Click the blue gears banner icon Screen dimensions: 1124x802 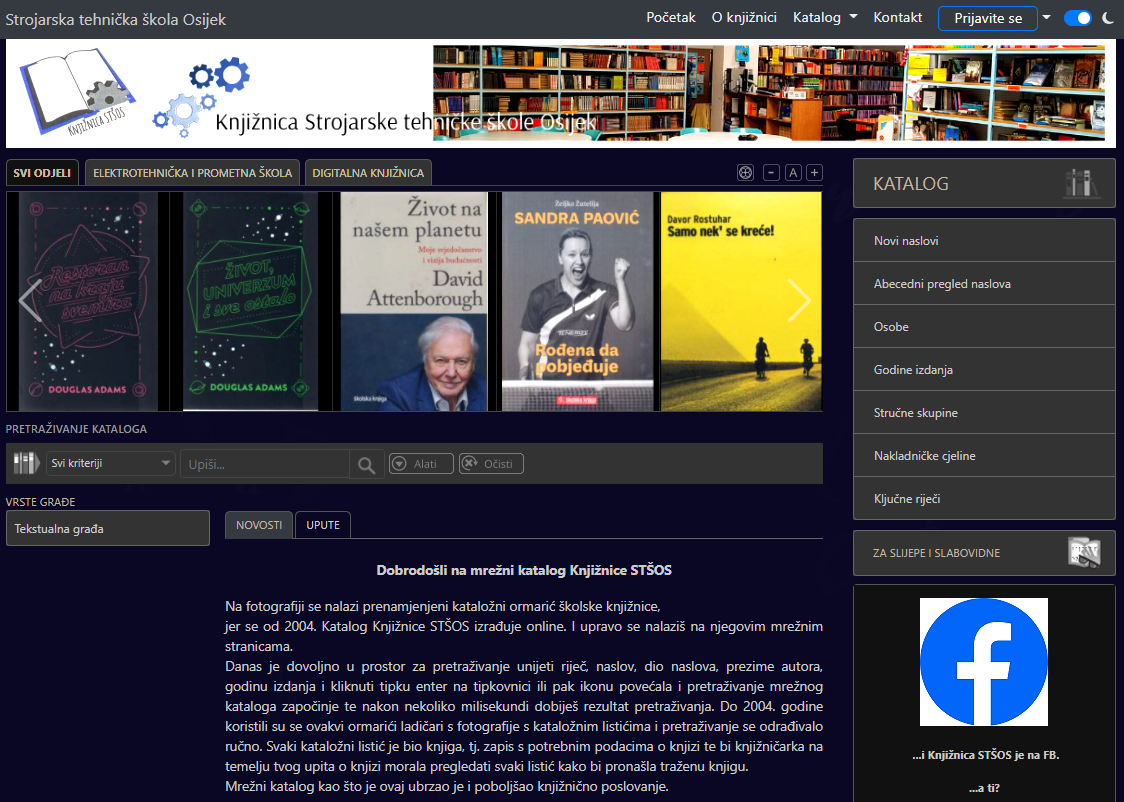201,96
